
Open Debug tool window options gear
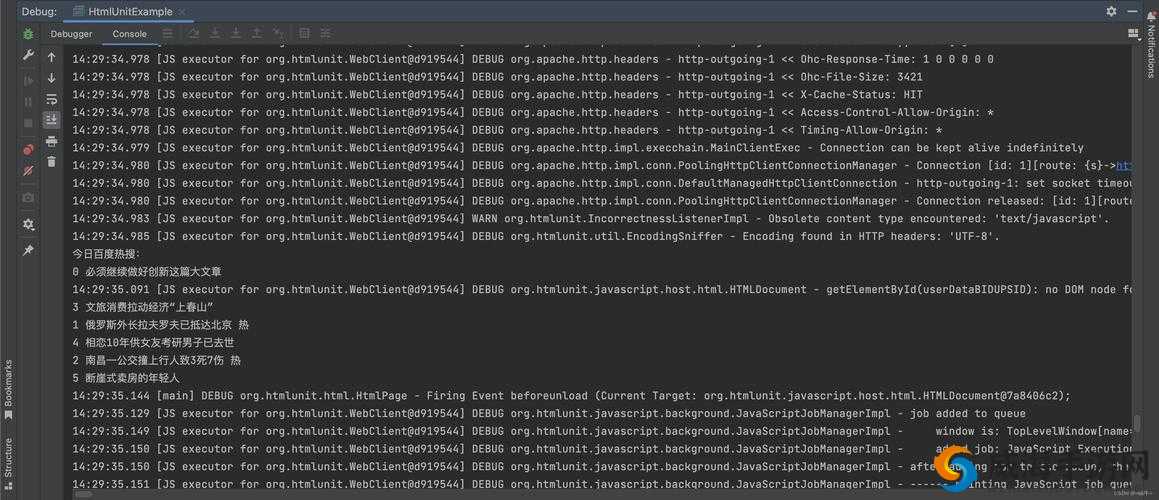tap(1111, 11)
